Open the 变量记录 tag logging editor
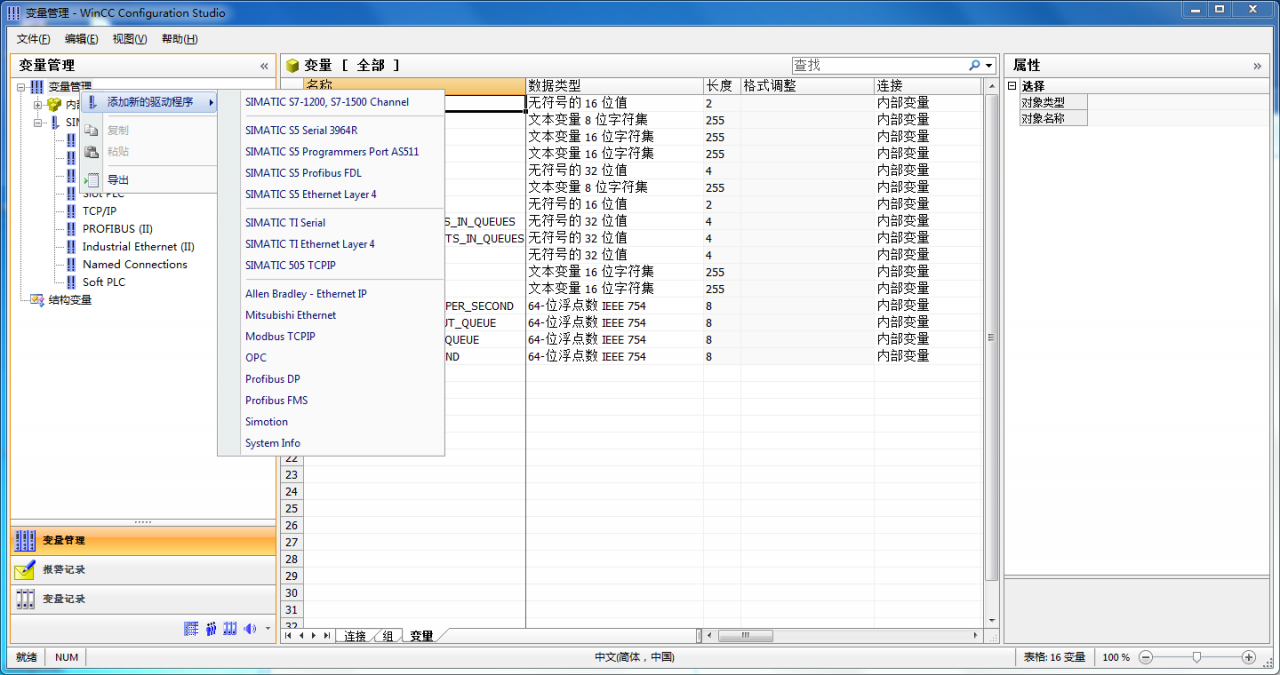Screen dimensions: 1280x675 (x=143, y=599)
